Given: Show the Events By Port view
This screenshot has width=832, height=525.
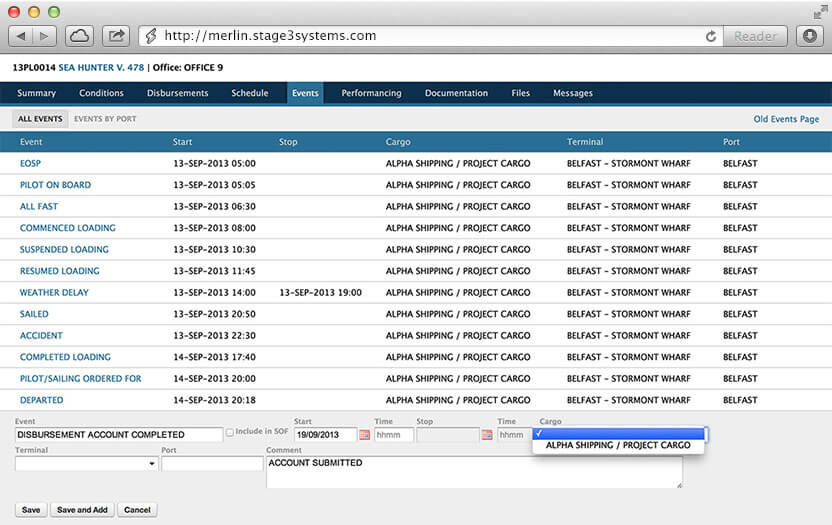Looking at the screenshot, I should 105,119.
